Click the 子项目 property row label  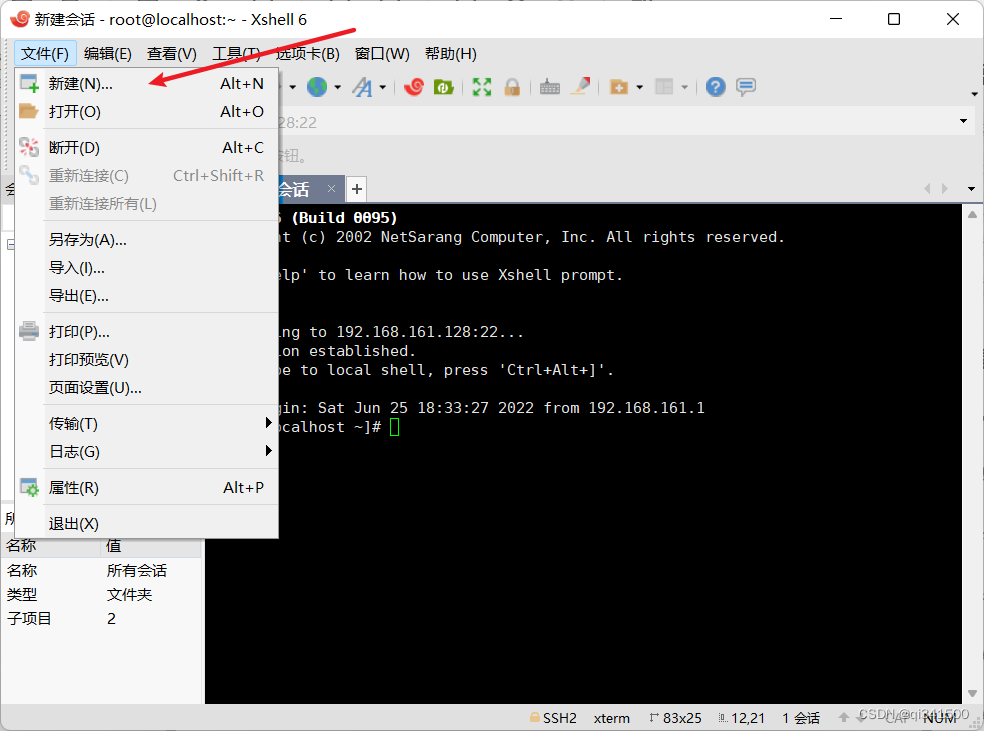click(x=29, y=619)
